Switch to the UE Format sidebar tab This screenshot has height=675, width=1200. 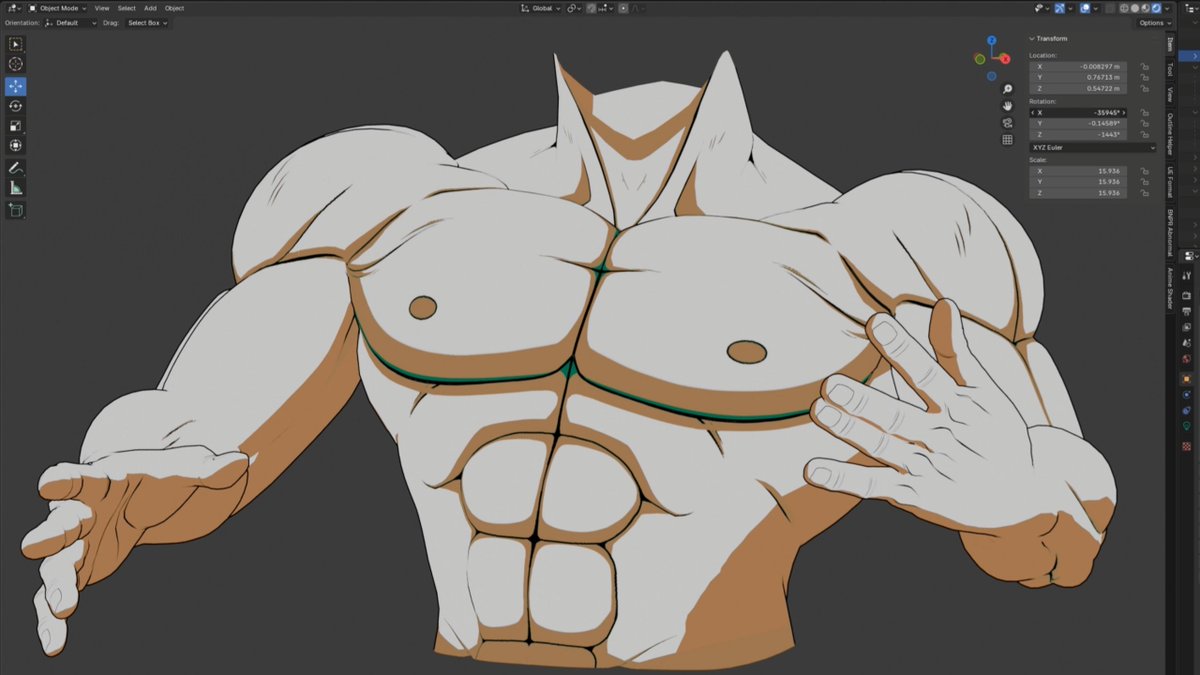(1170, 183)
